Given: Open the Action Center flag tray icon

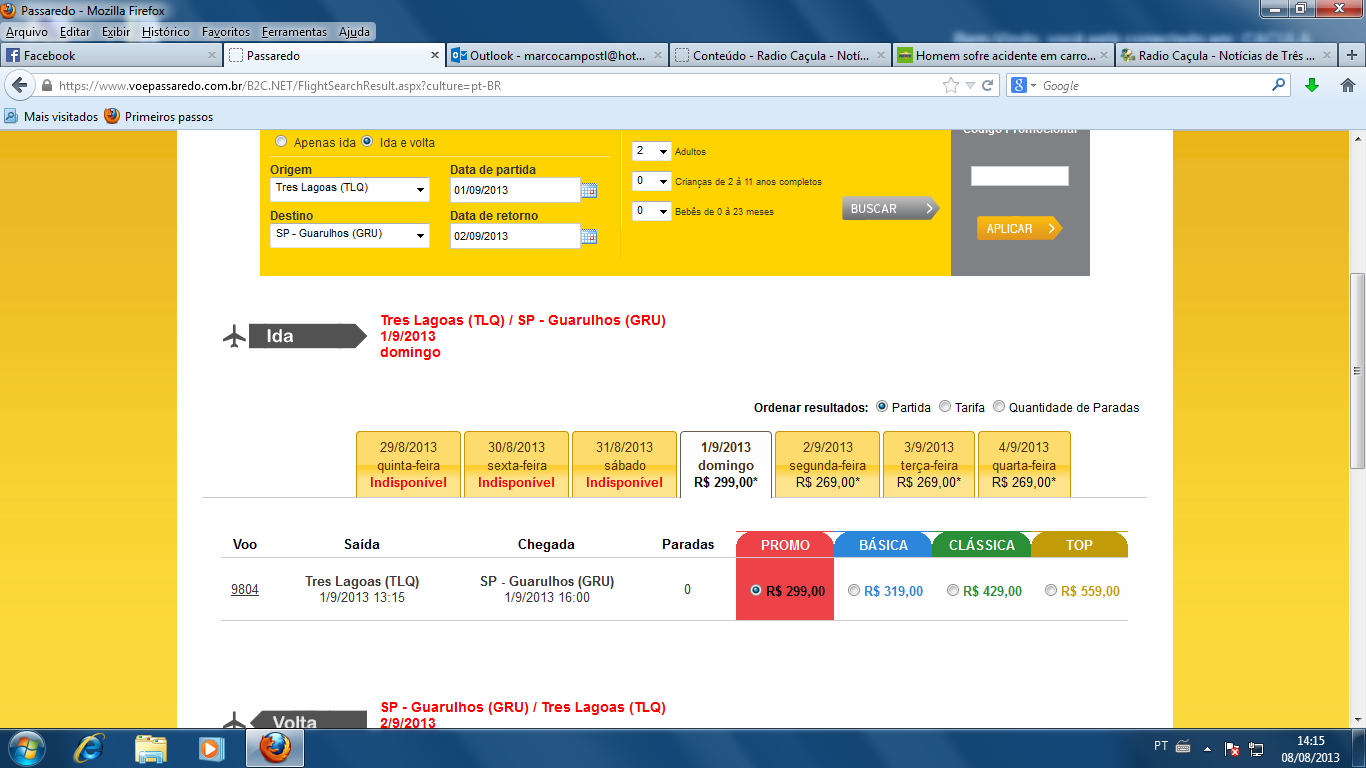Looking at the screenshot, I should [1233, 748].
